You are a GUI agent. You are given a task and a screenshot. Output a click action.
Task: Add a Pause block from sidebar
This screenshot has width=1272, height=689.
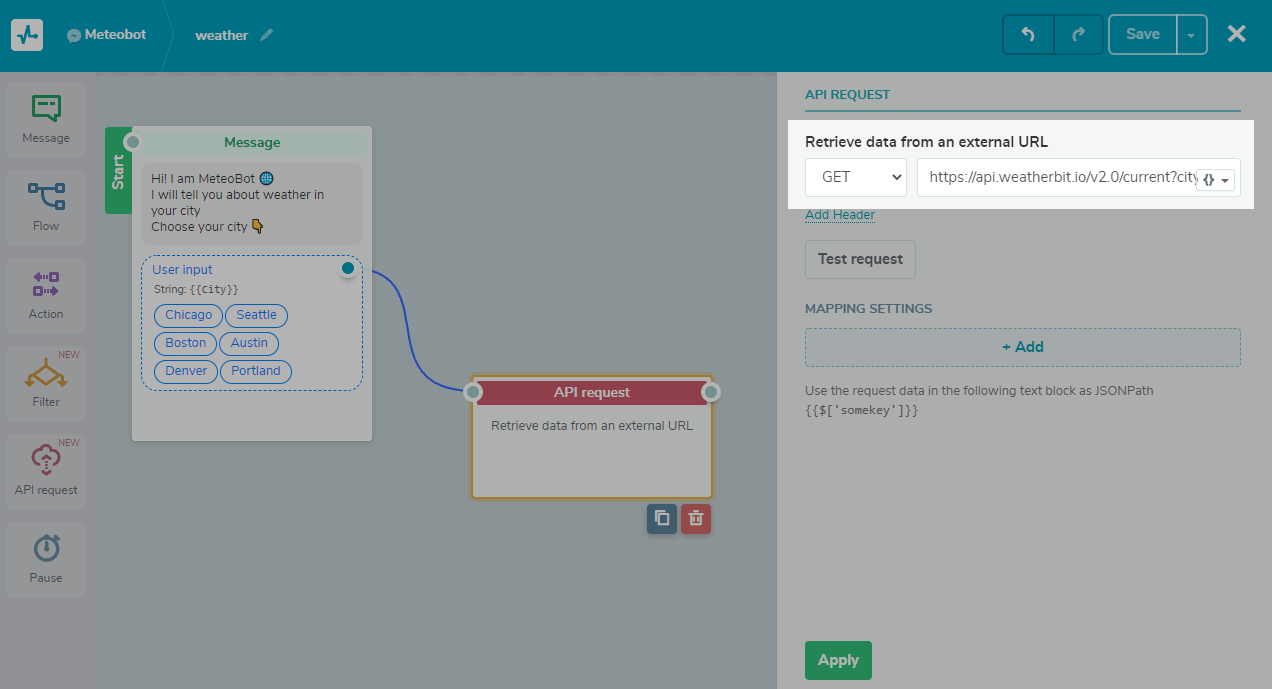pos(46,558)
